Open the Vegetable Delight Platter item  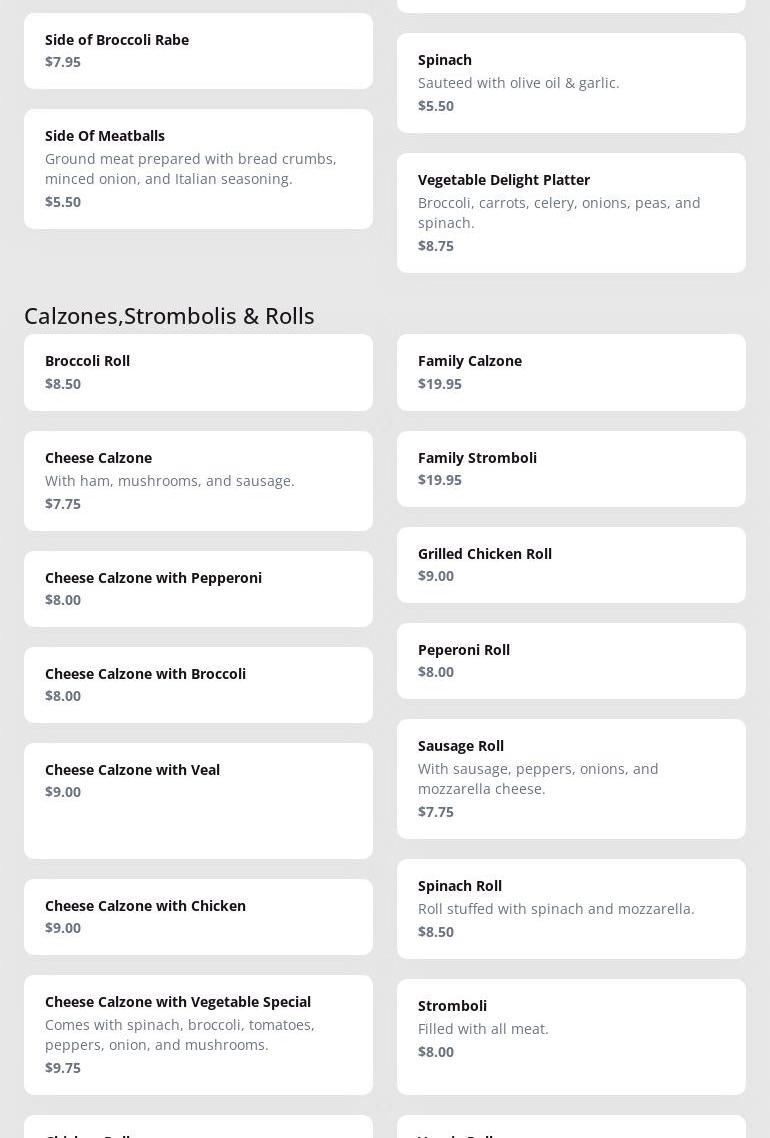click(571, 212)
